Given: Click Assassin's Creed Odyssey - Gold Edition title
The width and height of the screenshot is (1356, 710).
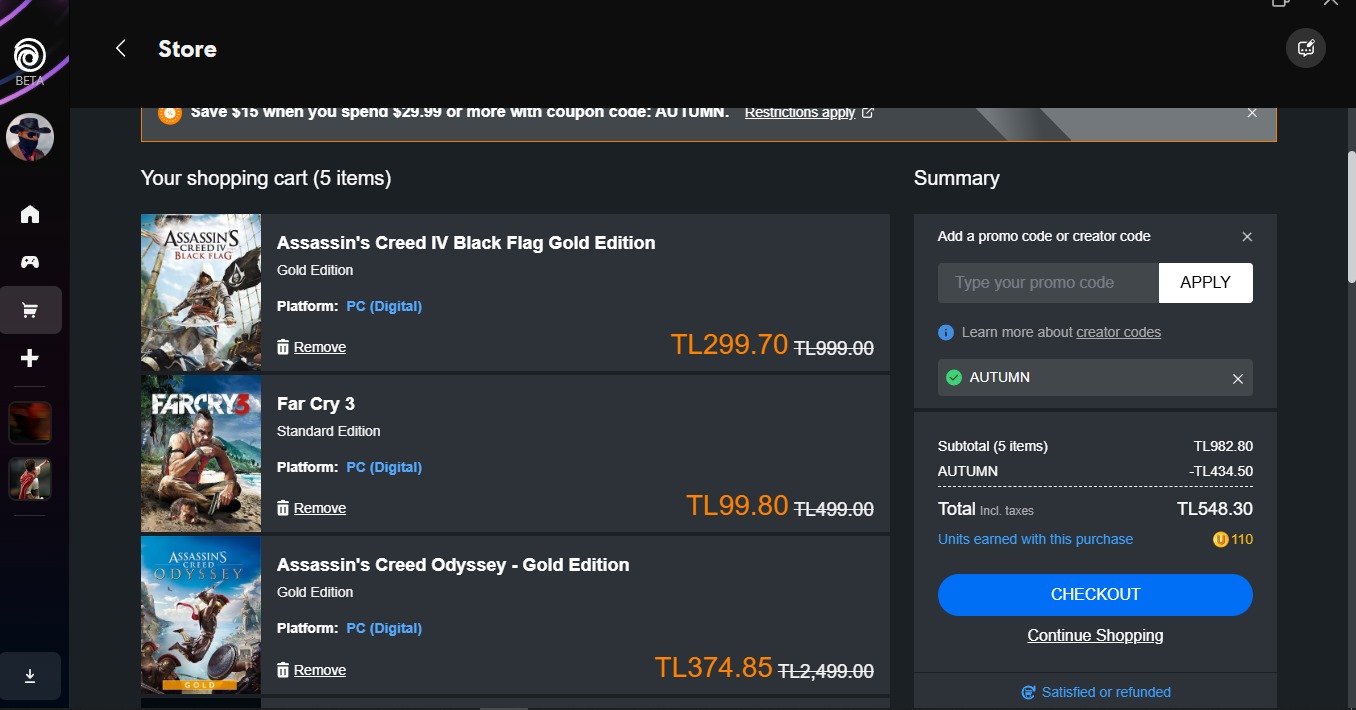Looking at the screenshot, I should (x=453, y=565).
